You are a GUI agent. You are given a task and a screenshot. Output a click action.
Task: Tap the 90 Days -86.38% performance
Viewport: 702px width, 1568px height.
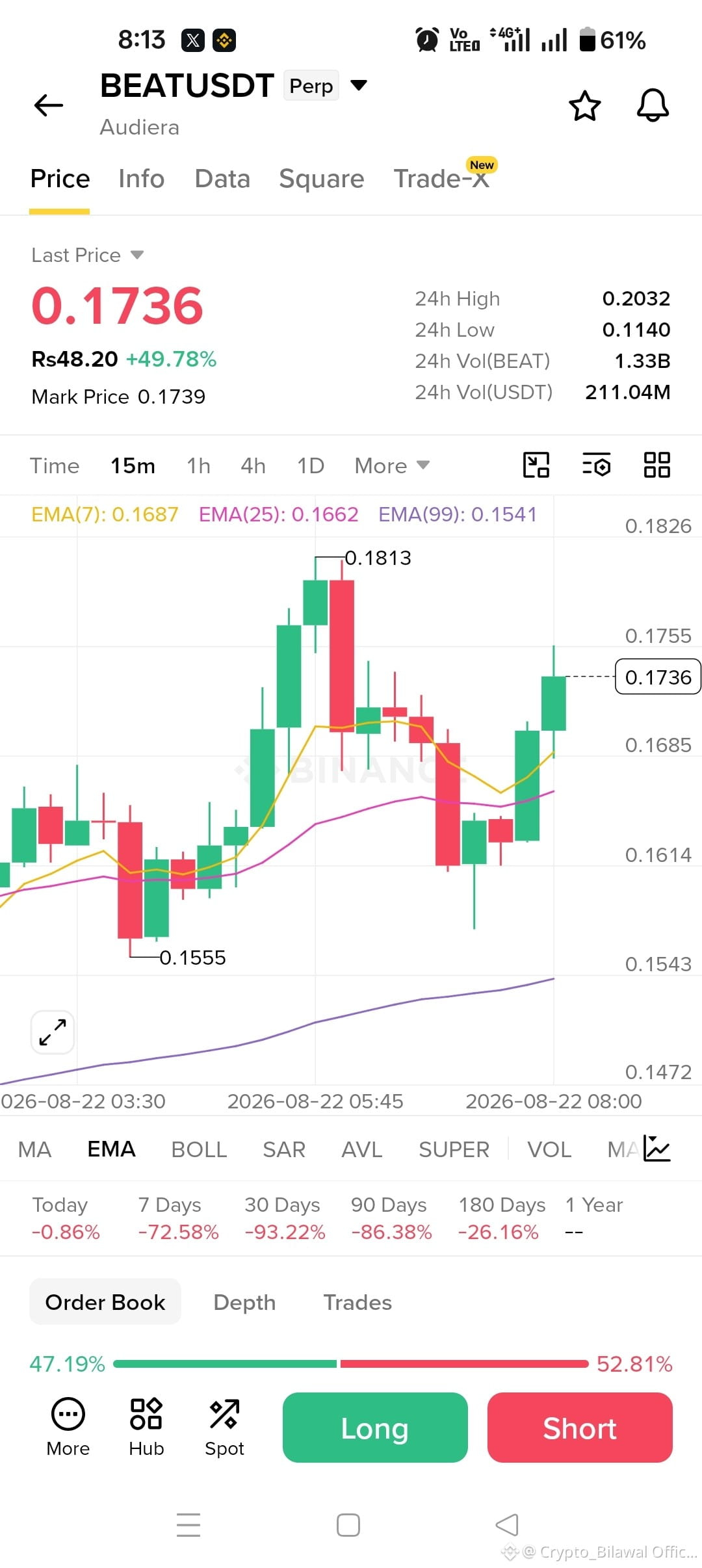pyautogui.click(x=391, y=1218)
